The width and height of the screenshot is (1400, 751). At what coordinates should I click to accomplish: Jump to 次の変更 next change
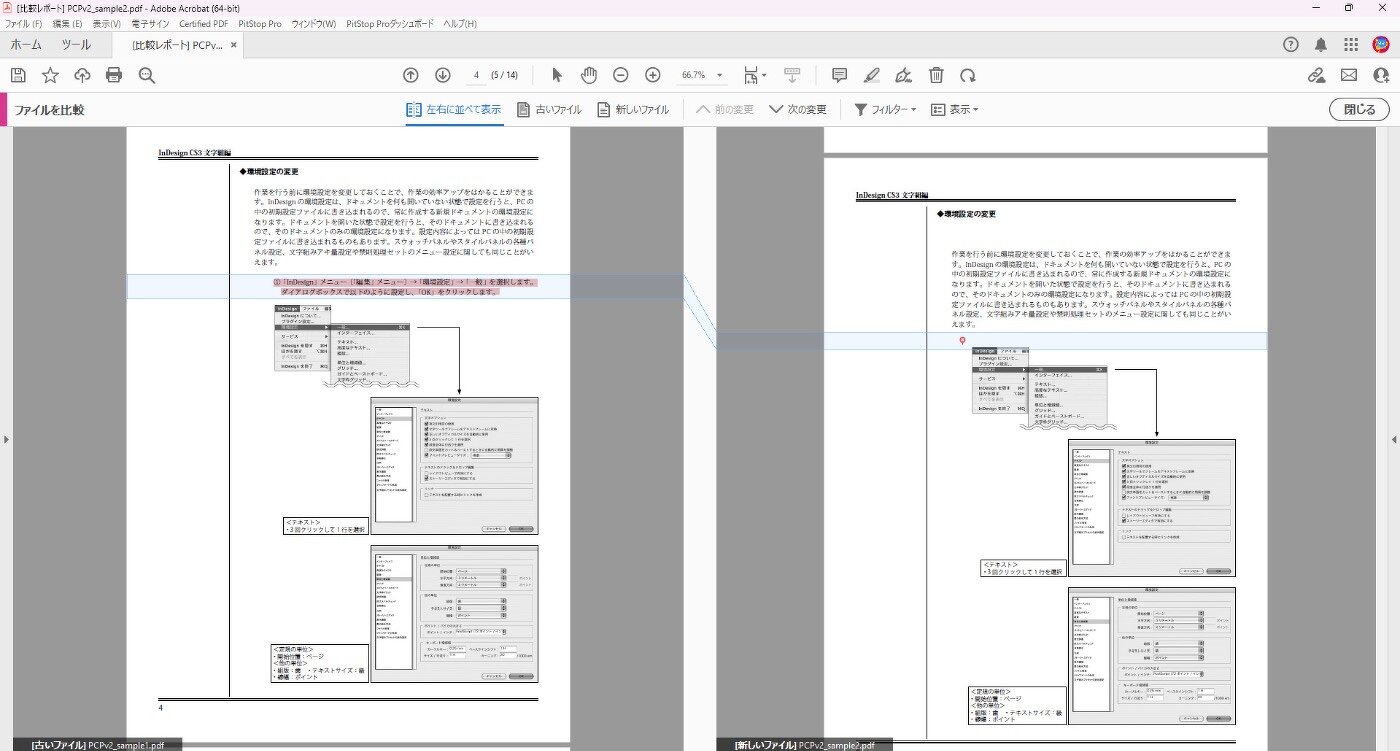pos(797,110)
